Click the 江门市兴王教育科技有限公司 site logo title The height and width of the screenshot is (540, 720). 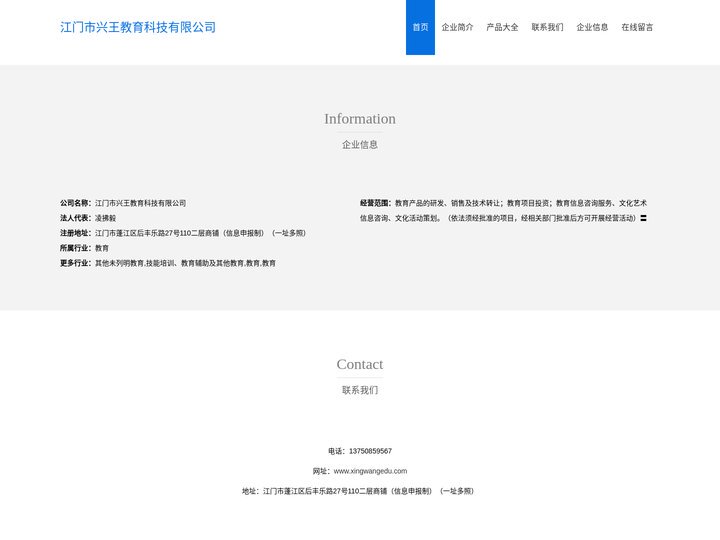pos(138,27)
